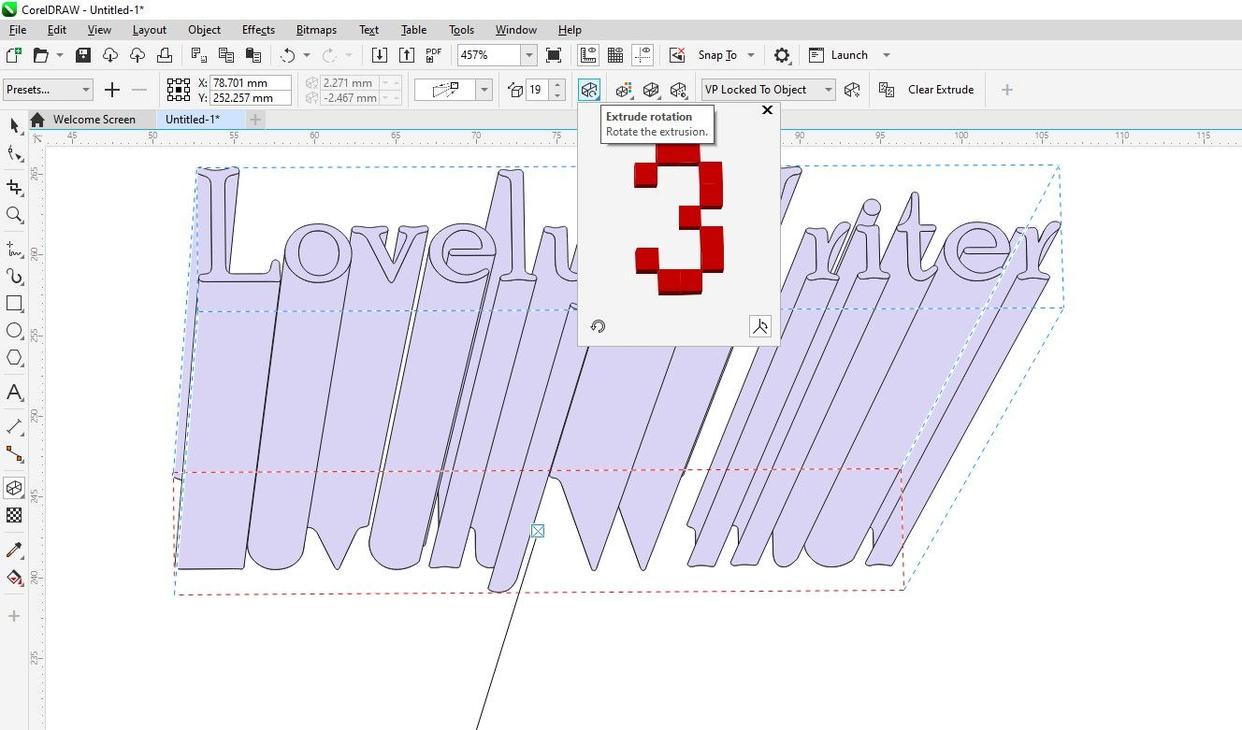Select the Extrude tool in the toolbox

(x=14, y=488)
